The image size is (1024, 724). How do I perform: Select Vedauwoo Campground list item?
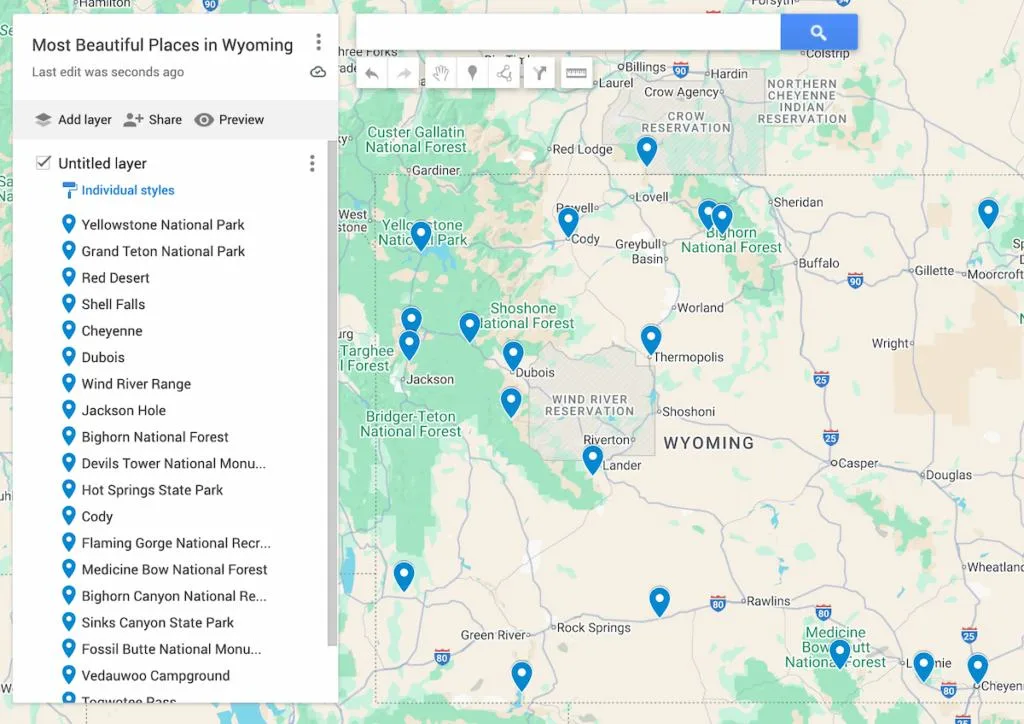pos(155,676)
